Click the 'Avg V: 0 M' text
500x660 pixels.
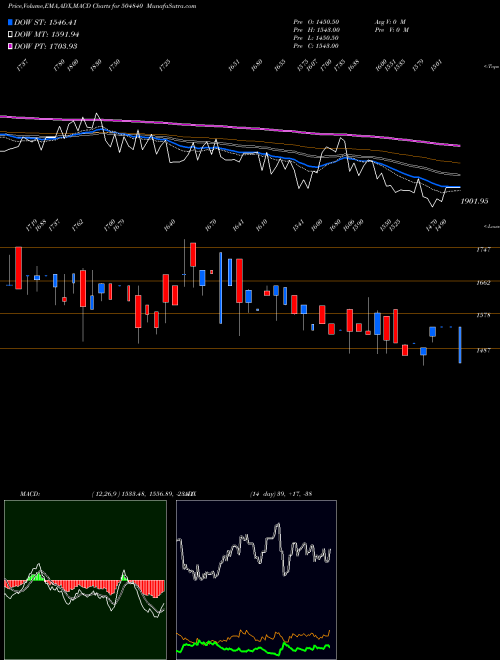[390, 21]
